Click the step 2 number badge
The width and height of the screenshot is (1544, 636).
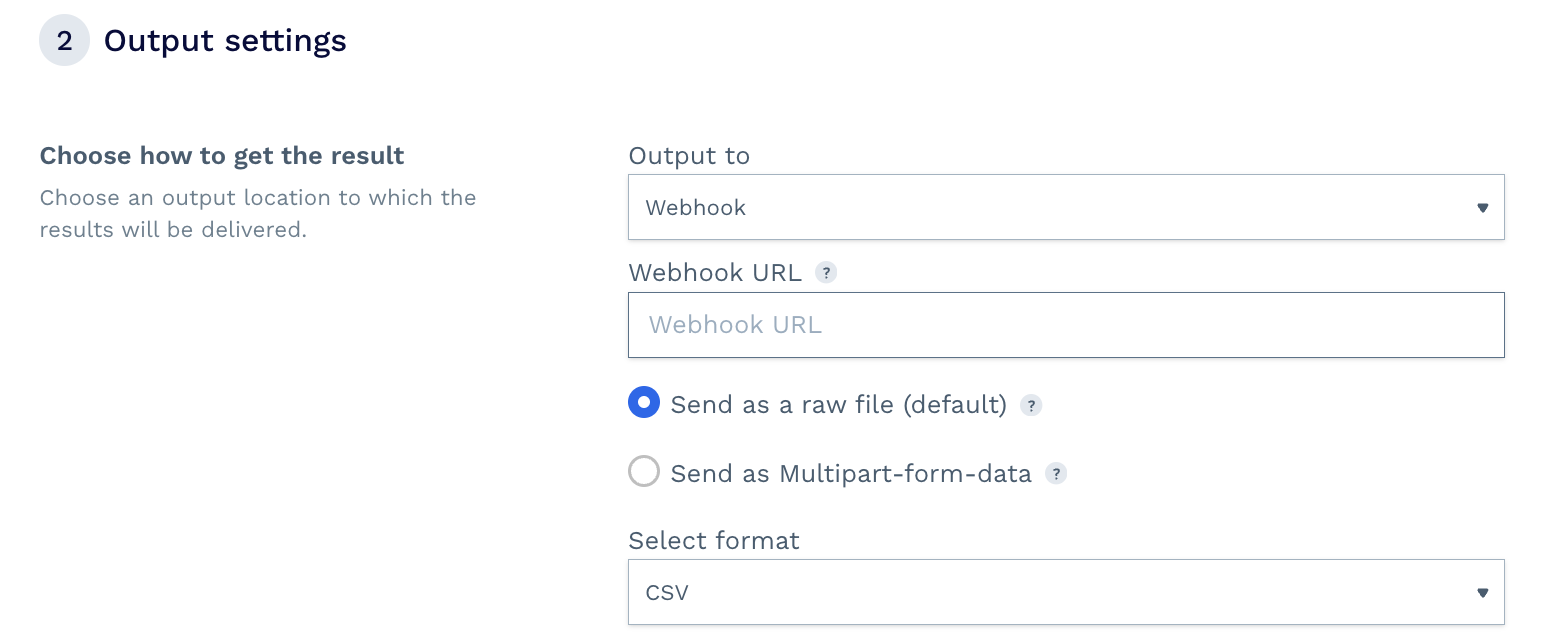point(64,41)
